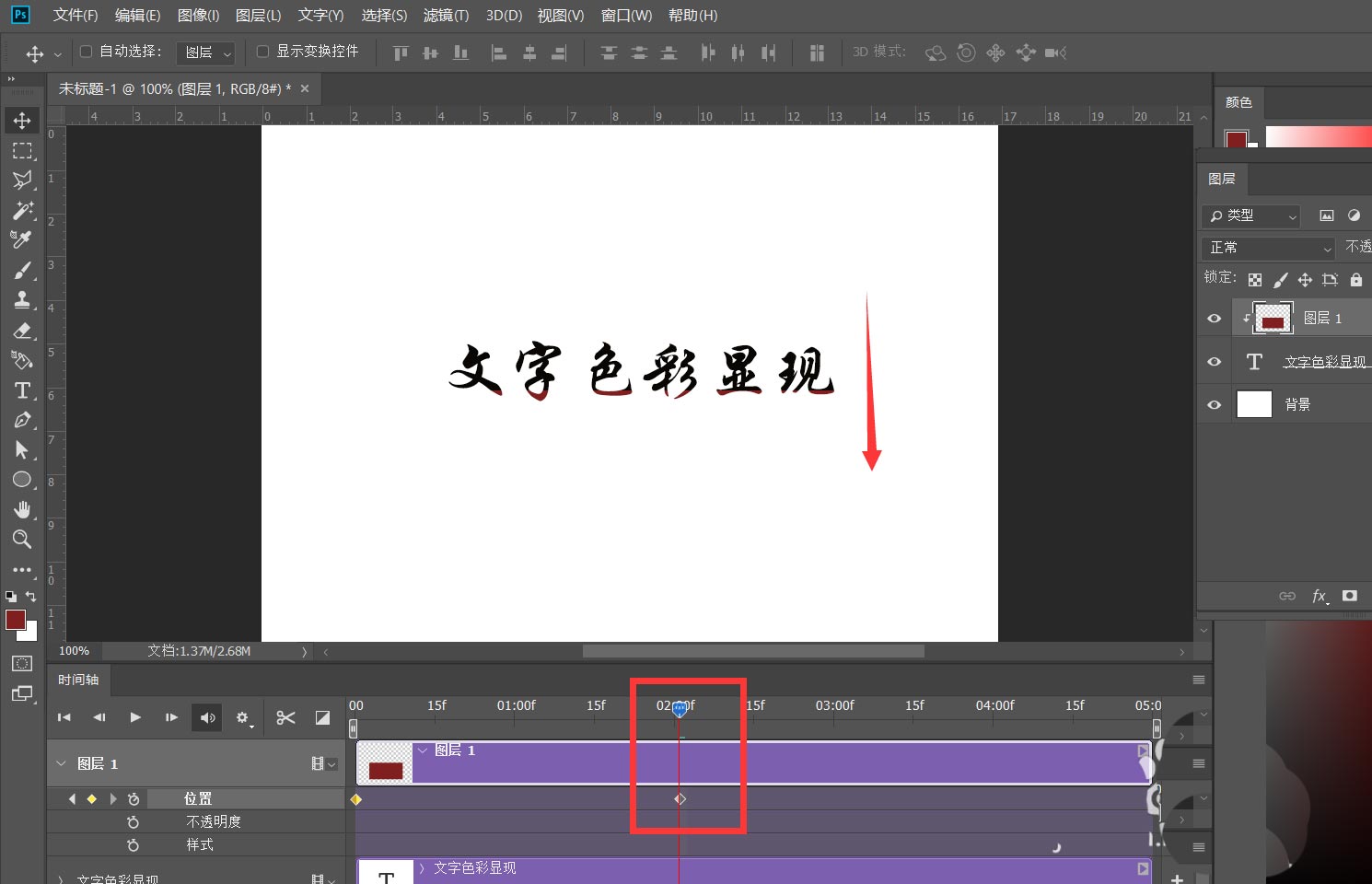
Task: Hide the 图层 1 layer eye
Action: [1215, 318]
